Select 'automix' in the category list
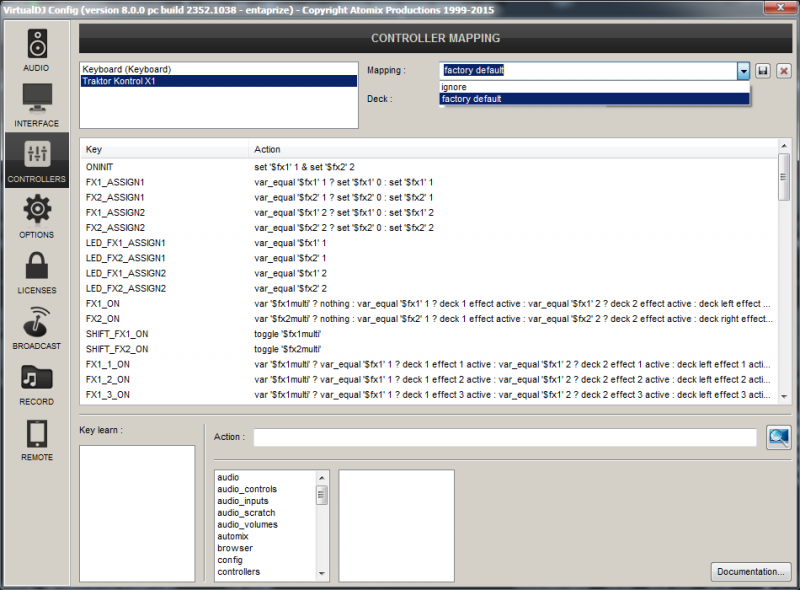The width and height of the screenshot is (800, 590). [266, 536]
